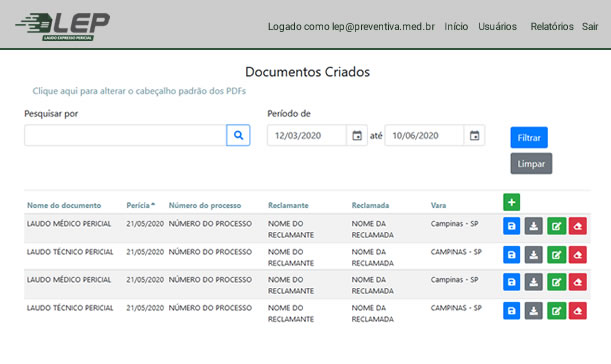This screenshot has width=611, height=364.
Task: Click green edit icon in first LAUDO MÉDICO PERICIAL row
Action: (x=556, y=226)
